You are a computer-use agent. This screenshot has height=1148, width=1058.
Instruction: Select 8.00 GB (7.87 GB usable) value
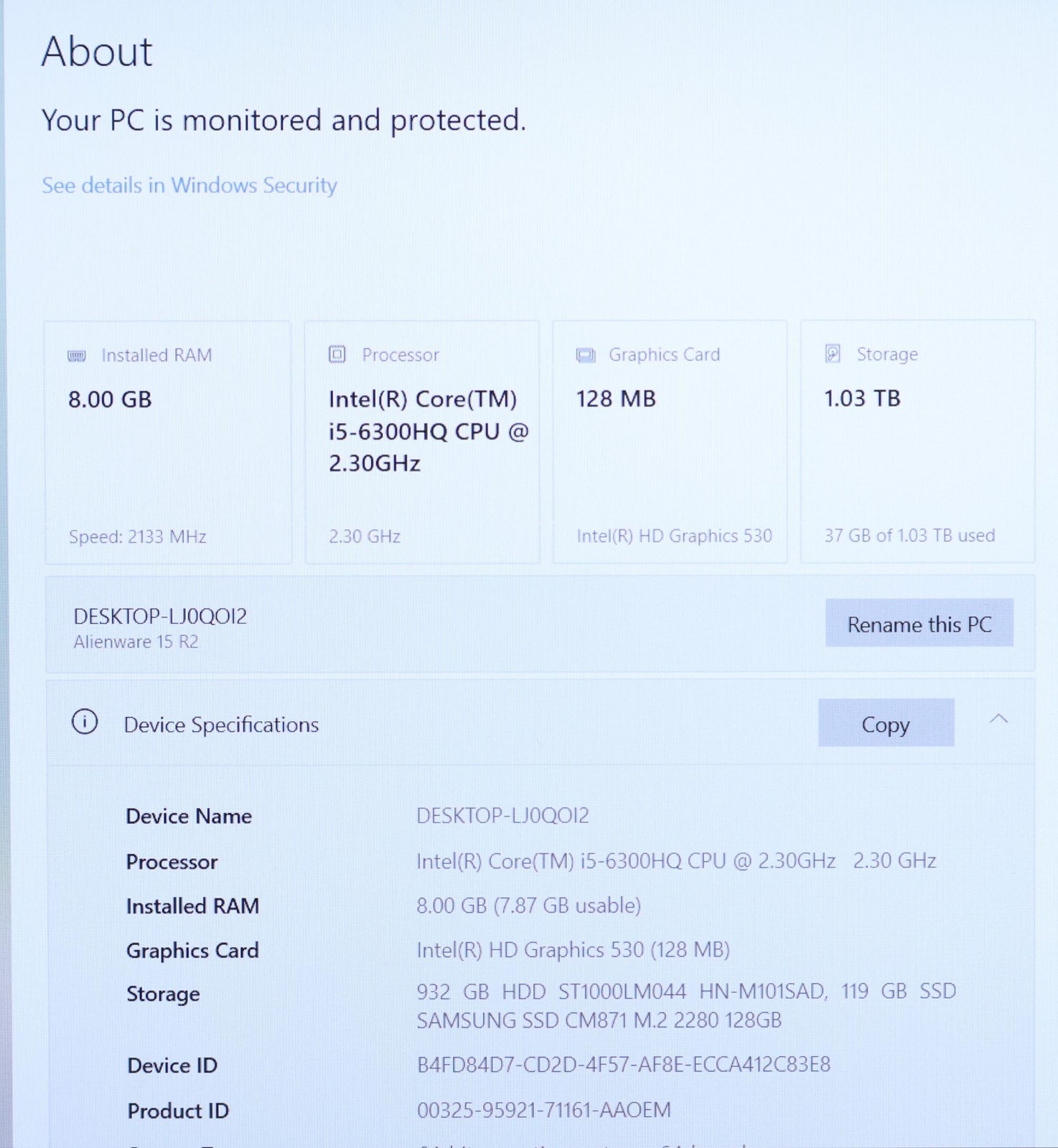coord(528,905)
